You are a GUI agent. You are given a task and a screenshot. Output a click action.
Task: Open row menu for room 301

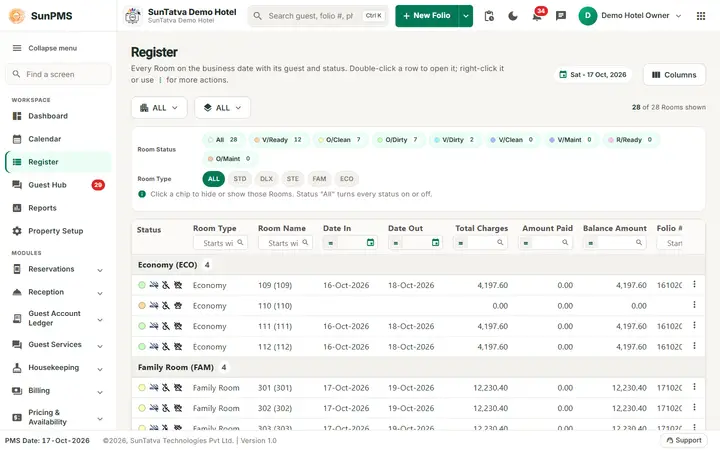[x=694, y=387]
